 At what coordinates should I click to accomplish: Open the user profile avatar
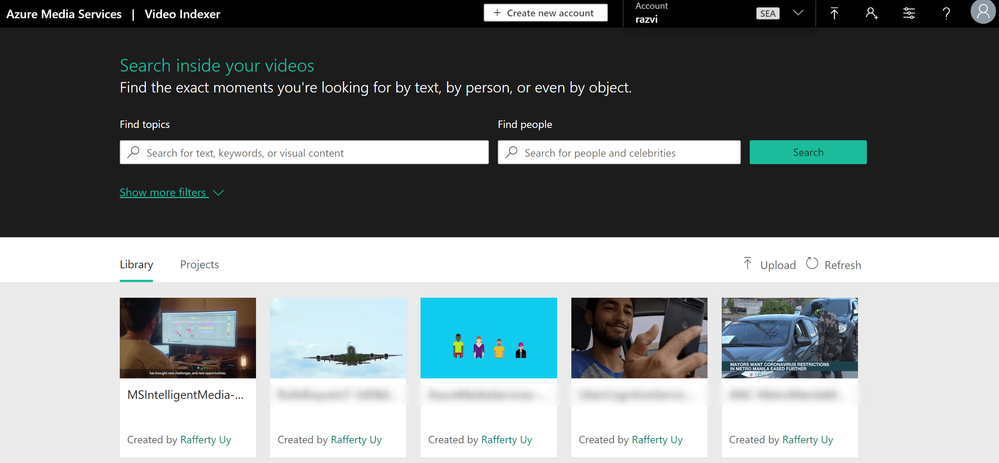pyautogui.click(x=982, y=12)
